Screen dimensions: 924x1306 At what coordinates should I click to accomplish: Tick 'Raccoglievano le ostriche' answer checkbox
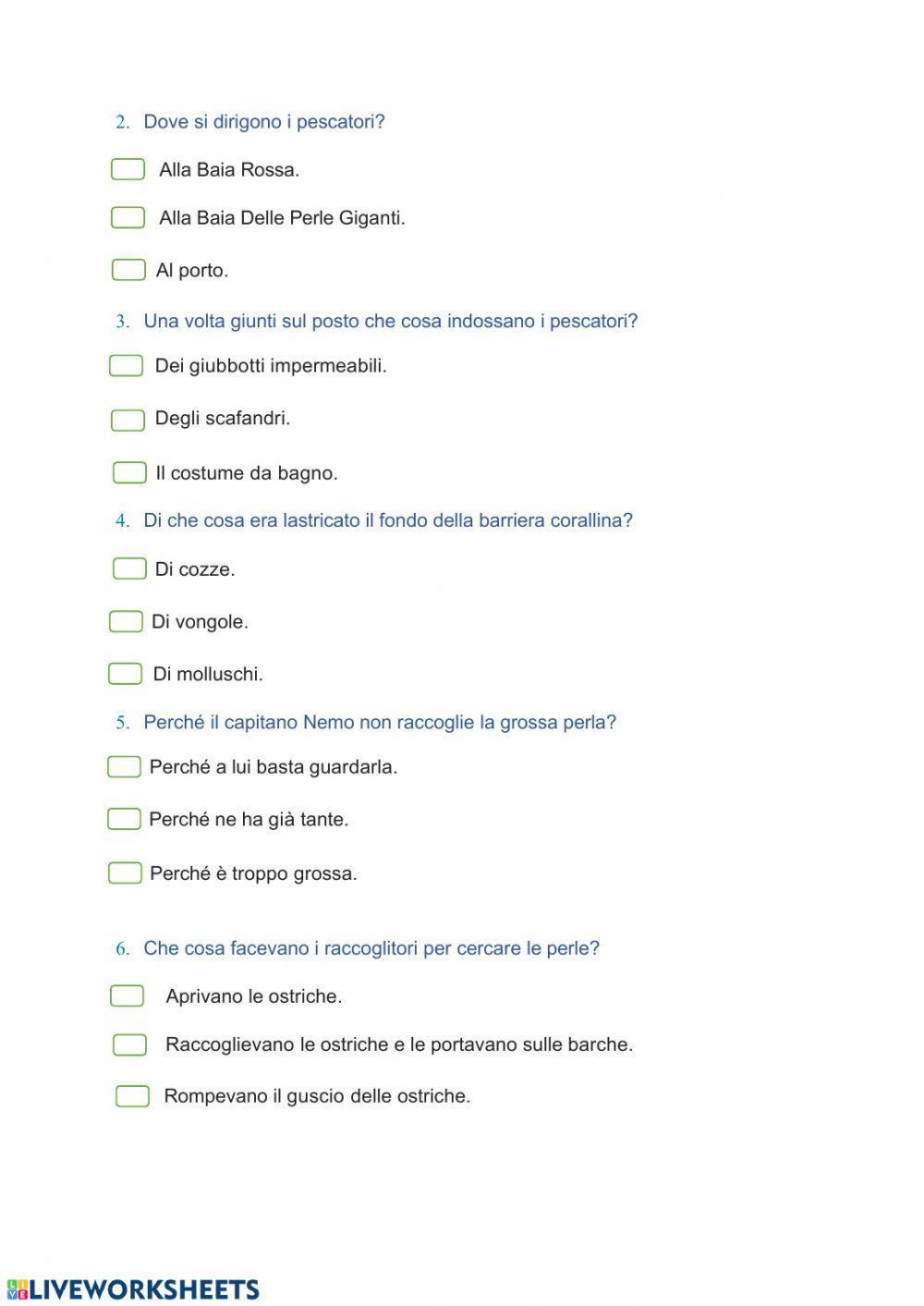pos(129,1044)
